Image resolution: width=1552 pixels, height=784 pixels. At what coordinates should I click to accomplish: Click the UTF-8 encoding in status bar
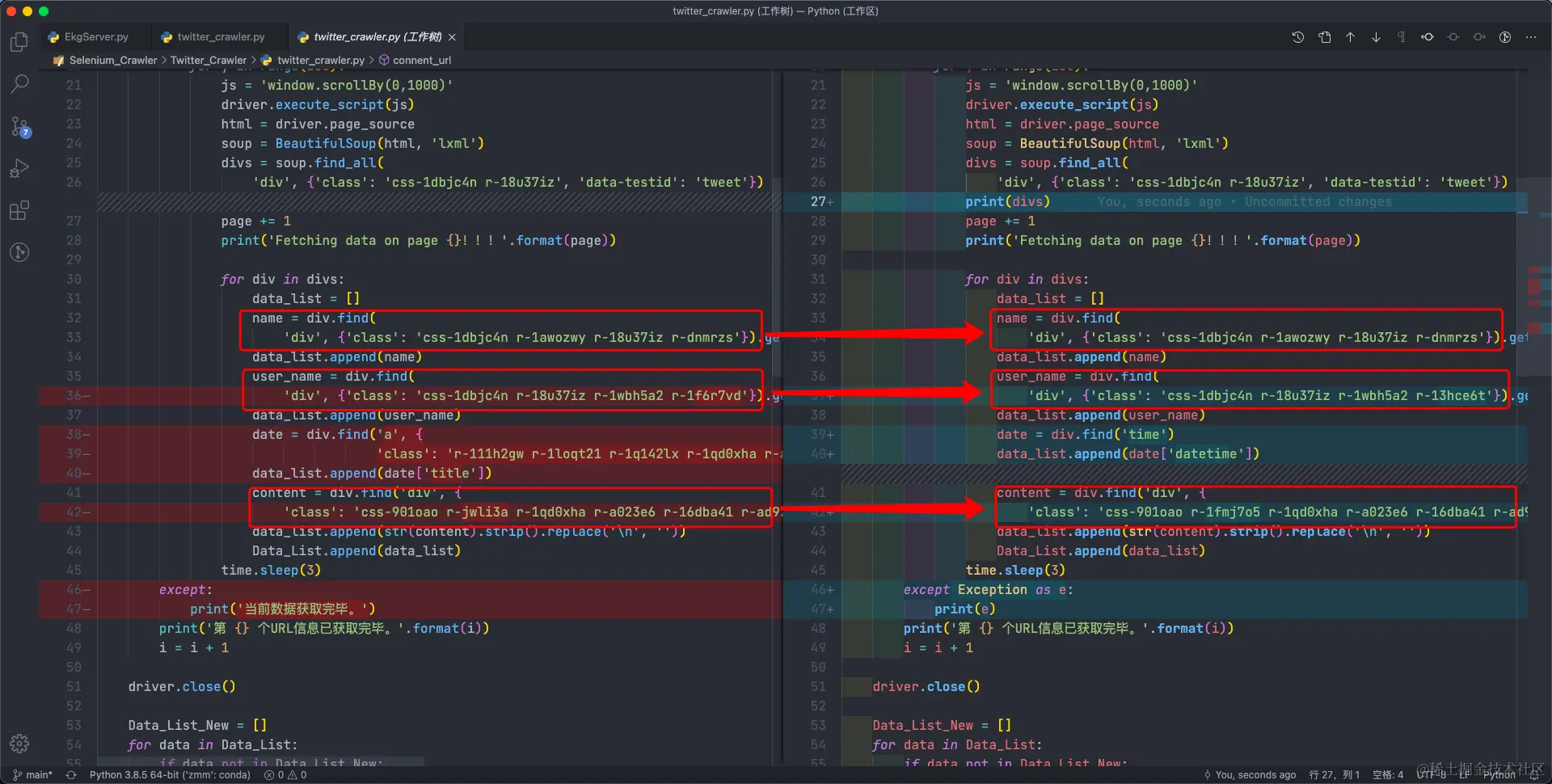(x=1431, y=775)
